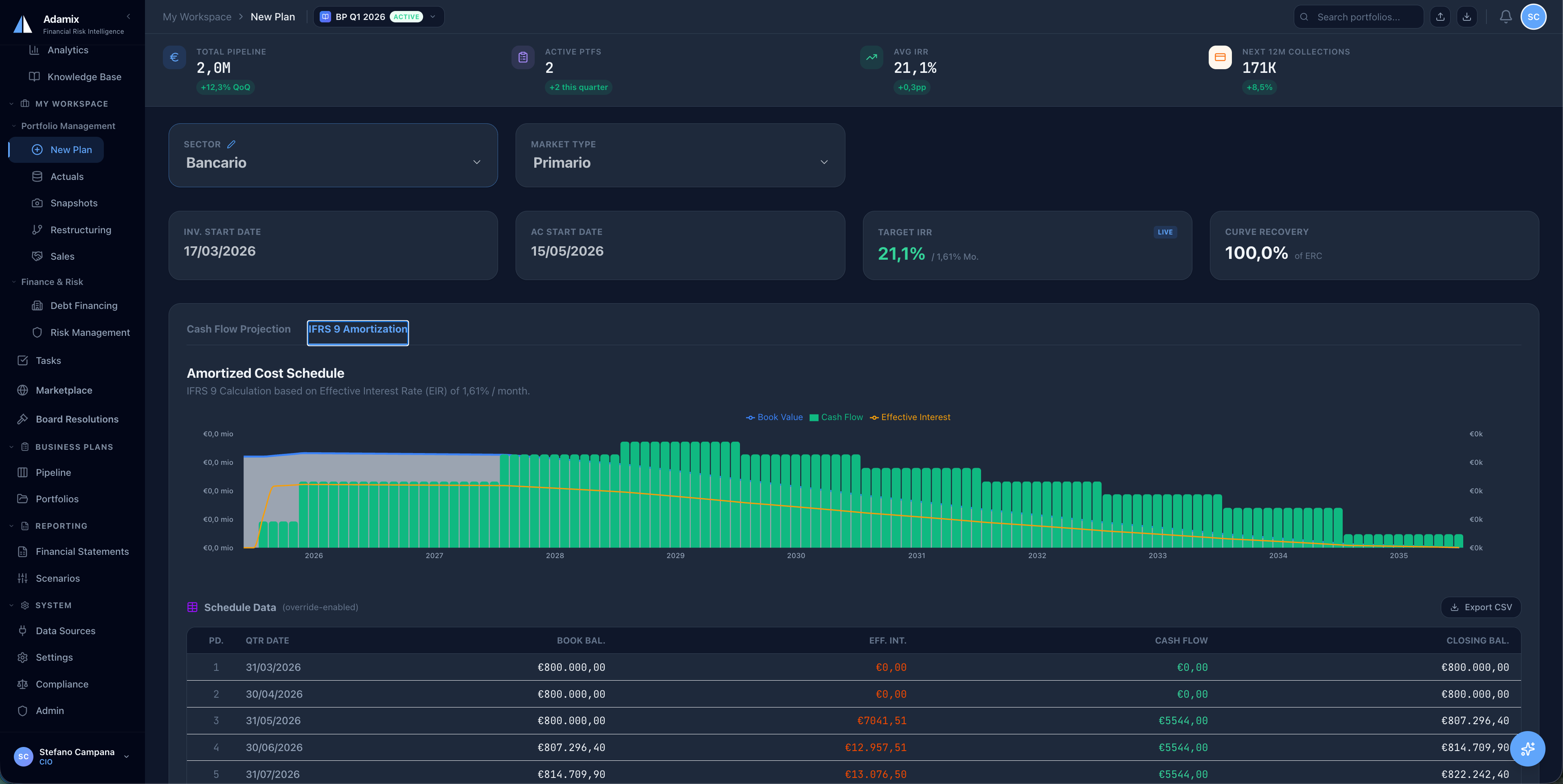
Task: Switch to Cash Flow Projection tab
Action: click(x=239, y=329)
